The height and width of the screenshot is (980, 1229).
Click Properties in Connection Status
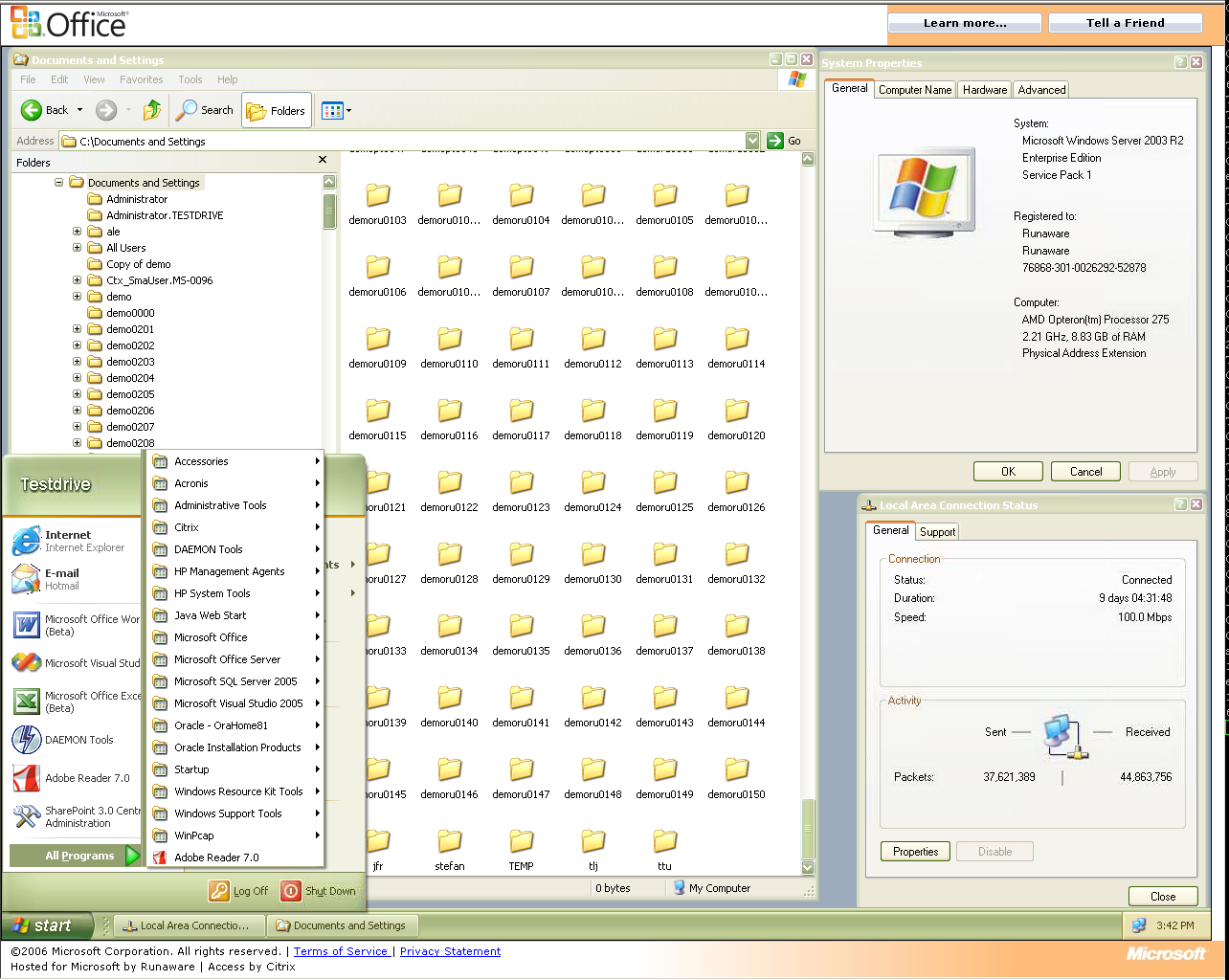(915, 852)
